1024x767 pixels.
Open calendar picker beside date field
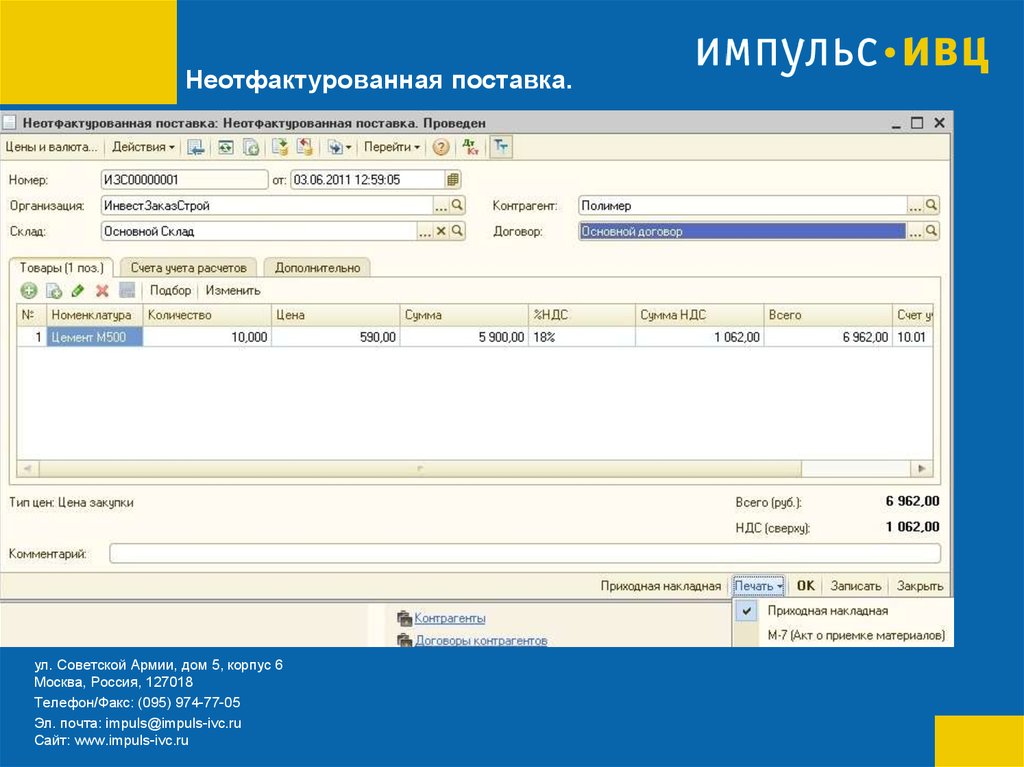[453, 180]
